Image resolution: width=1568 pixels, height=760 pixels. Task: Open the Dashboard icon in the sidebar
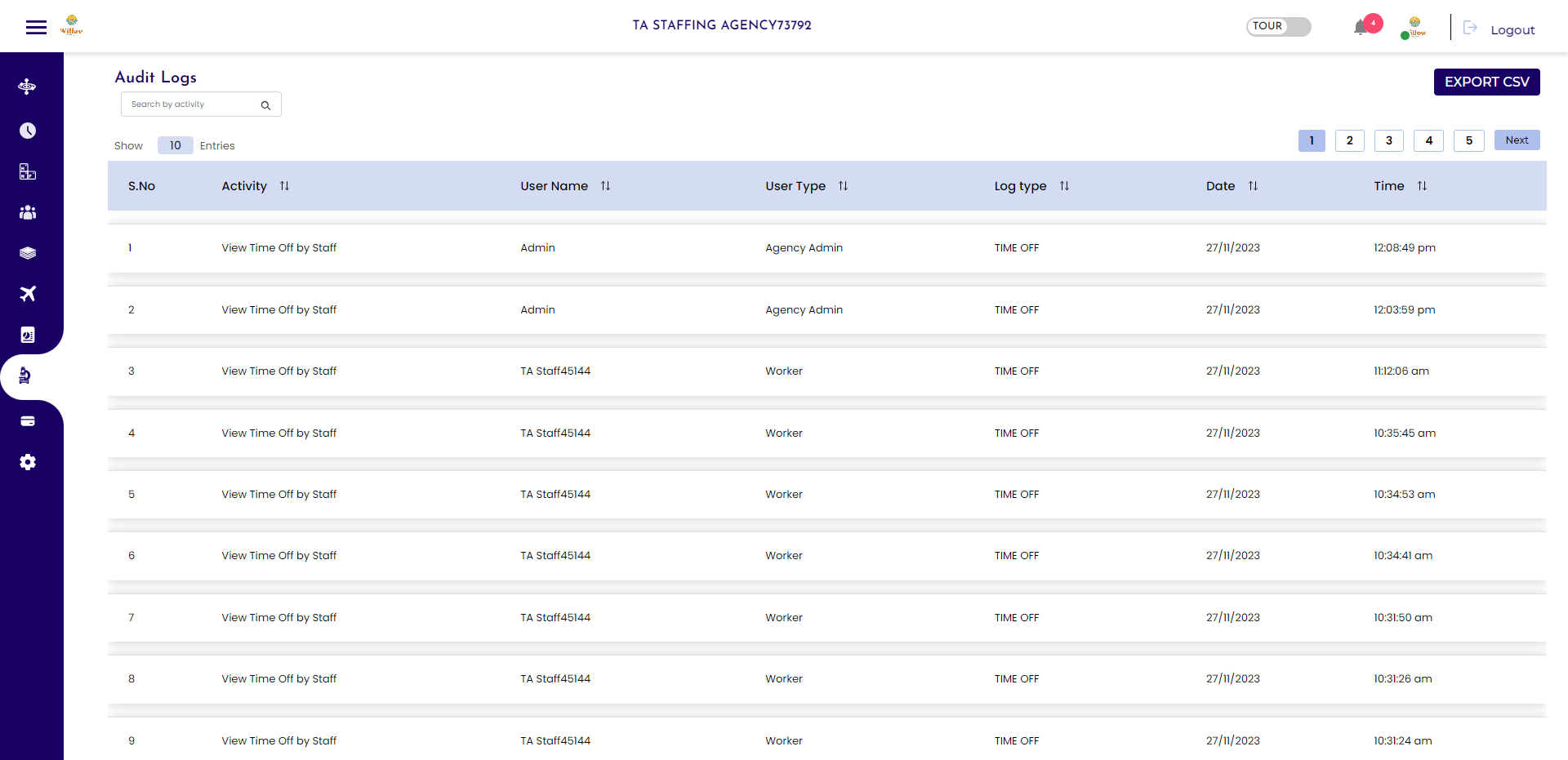point(28,86)
